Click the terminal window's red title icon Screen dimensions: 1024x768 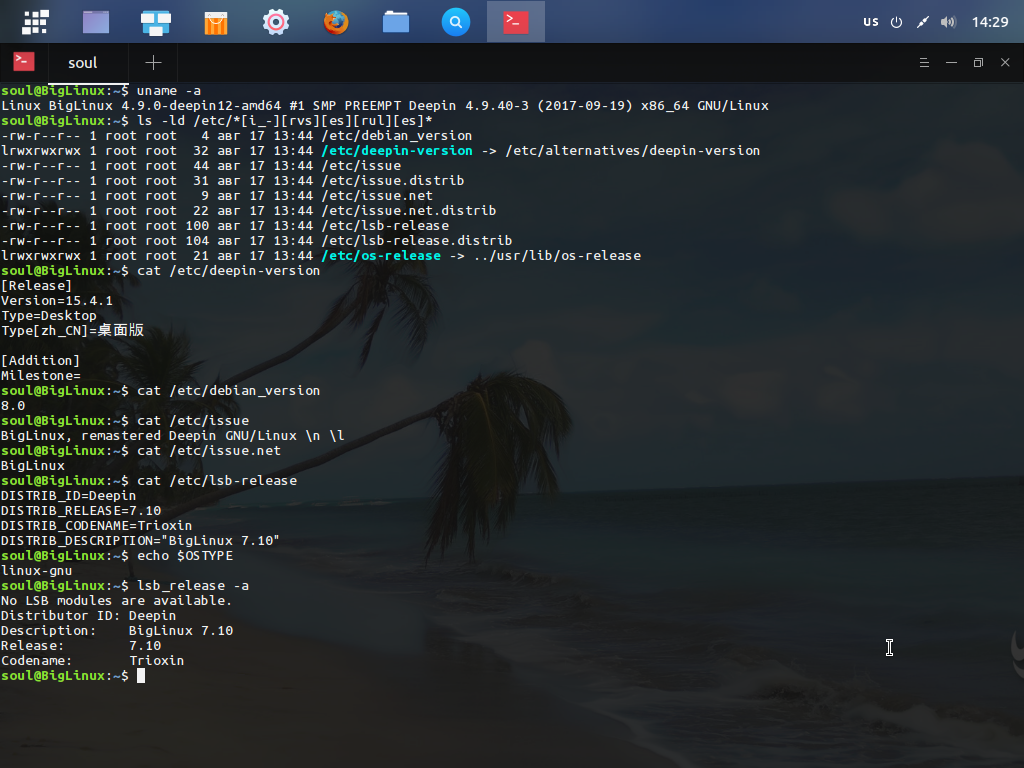(24, 62)
